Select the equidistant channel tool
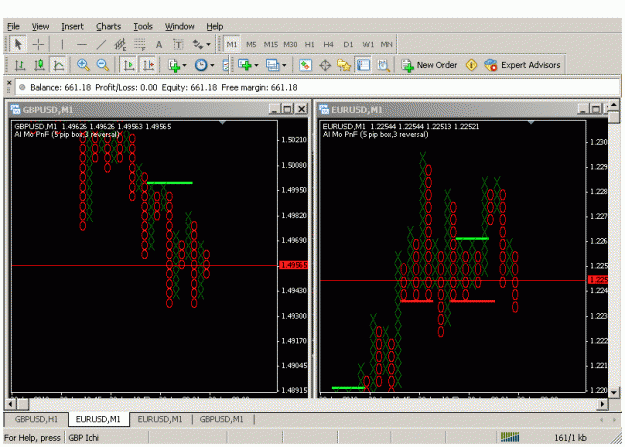This screenshot has height=447, width=625. point(120,44)
